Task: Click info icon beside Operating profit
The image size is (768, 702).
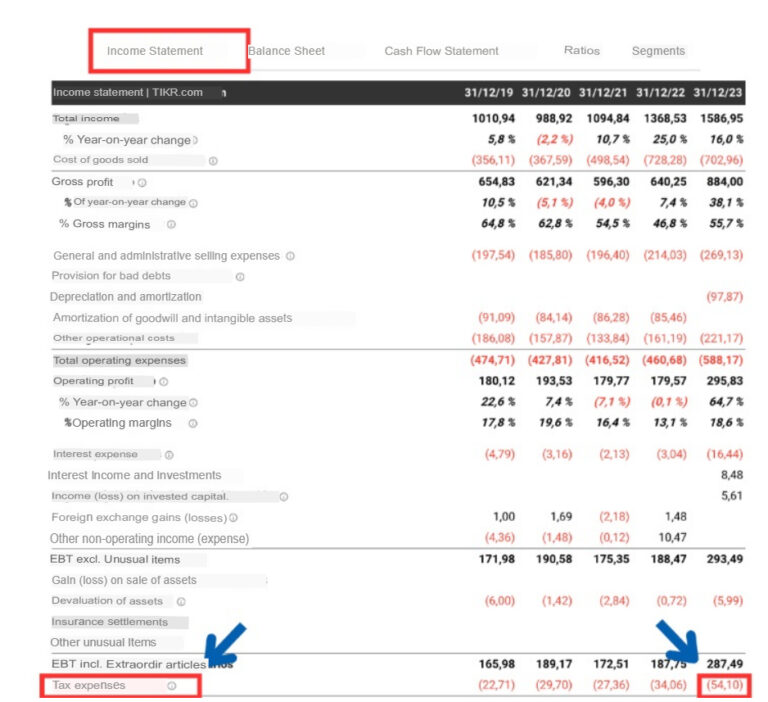Action: [163, 382]
